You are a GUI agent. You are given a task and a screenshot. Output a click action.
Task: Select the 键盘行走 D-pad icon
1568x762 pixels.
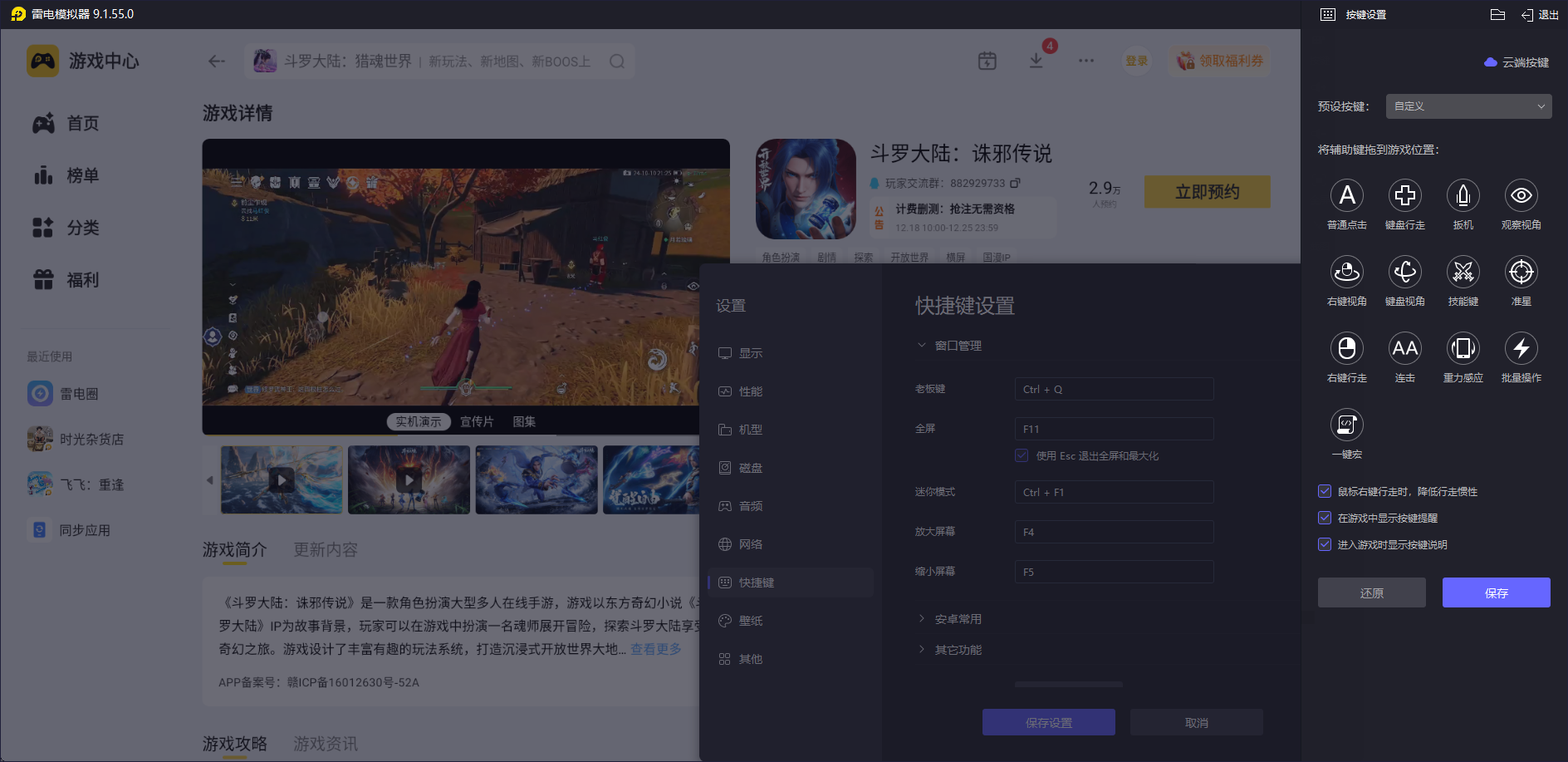1404,196
